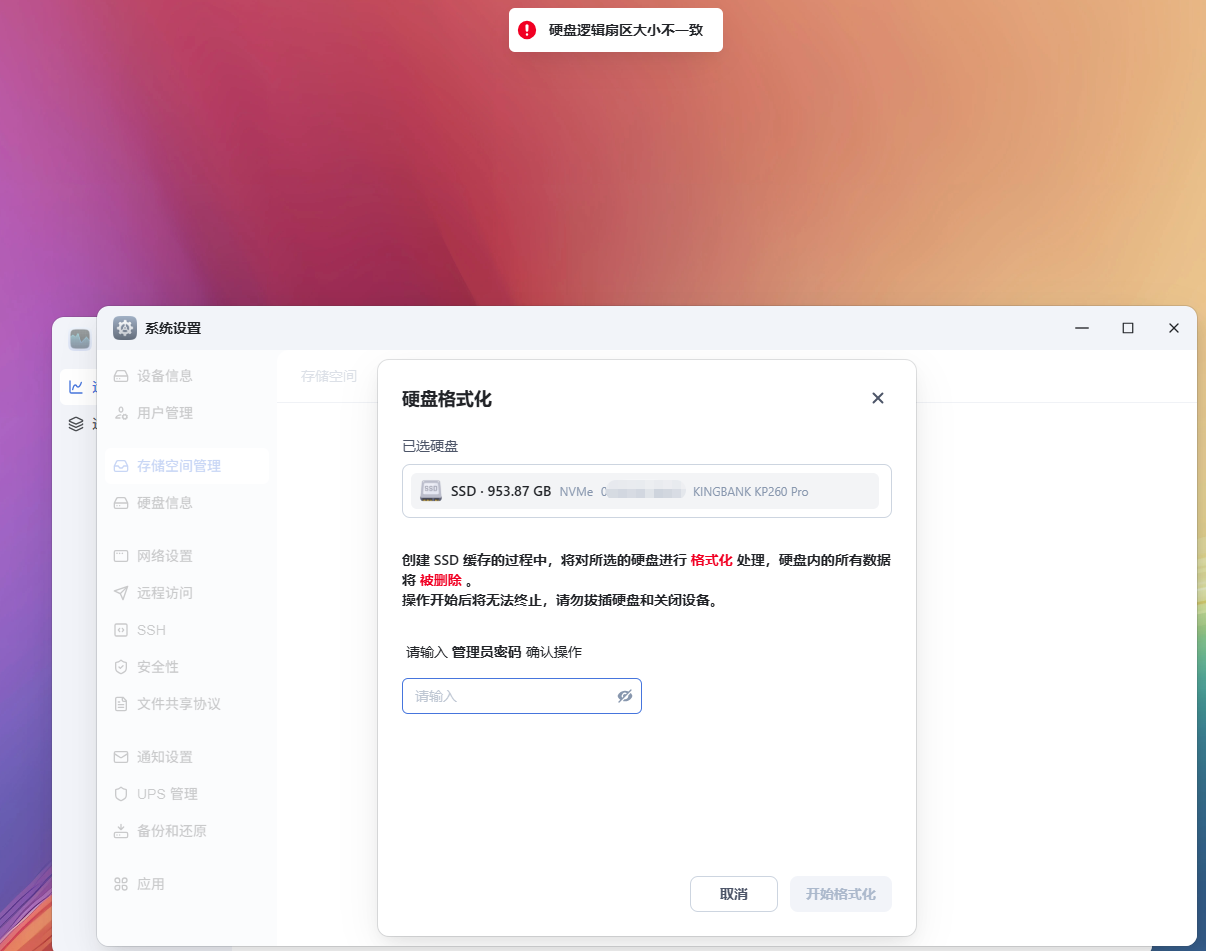
Task: Click the 设备信息 sidebar icon
Action: point(121,376)
